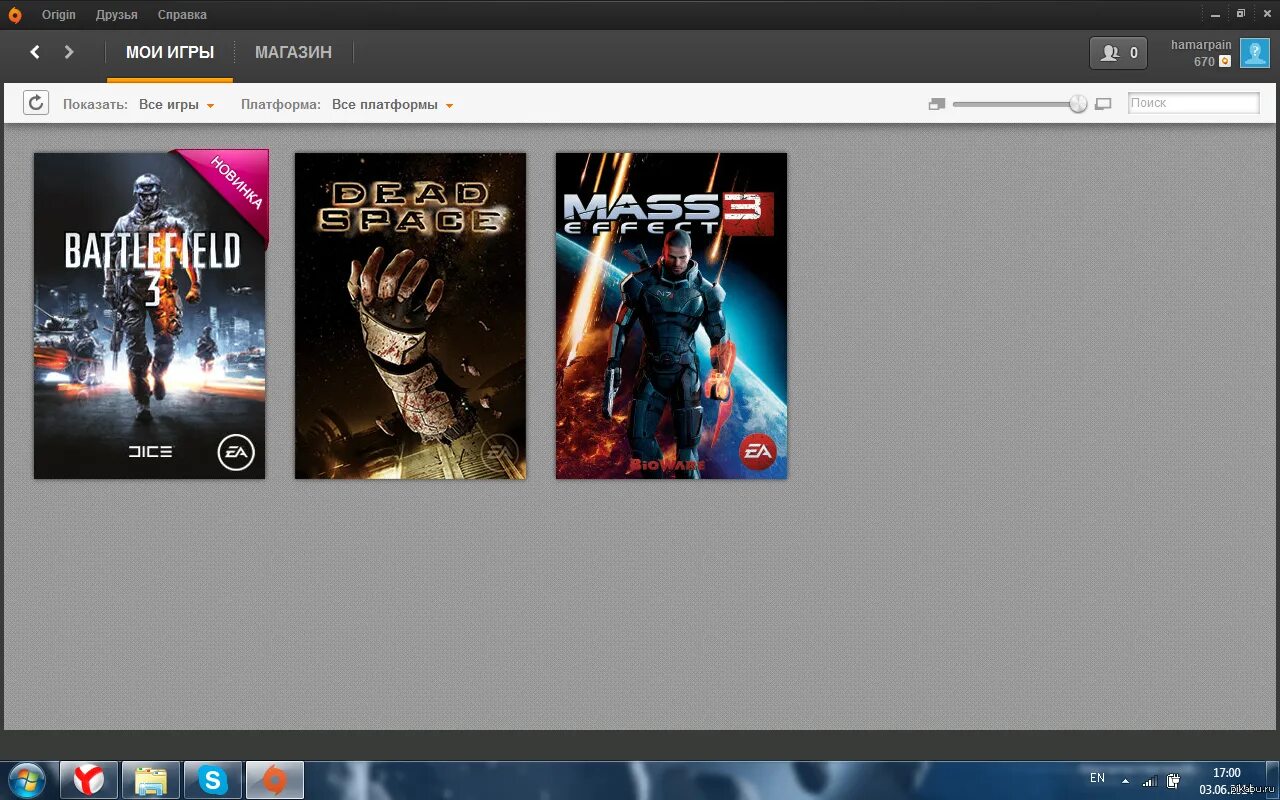Select the Battlefield 3 game cover
The height and width of the screenshot is (800, 1280).
(x=150, y=315)
